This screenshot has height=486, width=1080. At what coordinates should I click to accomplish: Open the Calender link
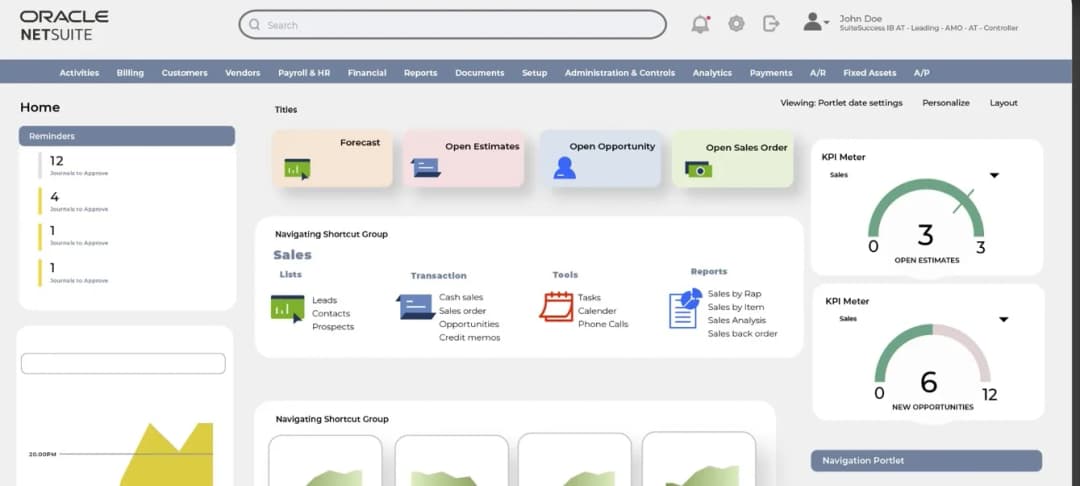pos(597,311)
